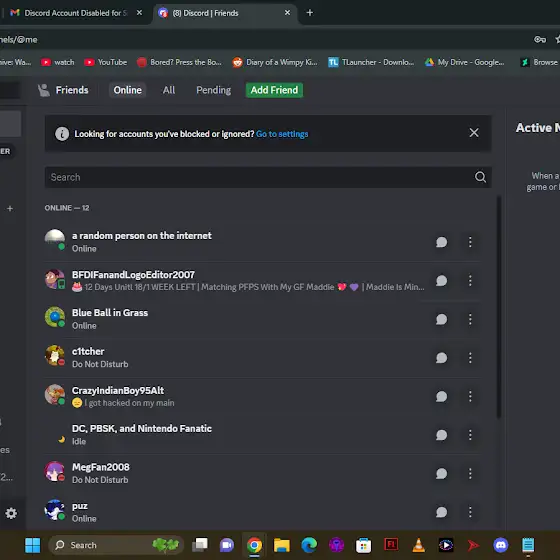560x560 pixels.
Task: Message CrazyIndianBoy95Alt
Action: pyautogui.click(x=441, y=396)
